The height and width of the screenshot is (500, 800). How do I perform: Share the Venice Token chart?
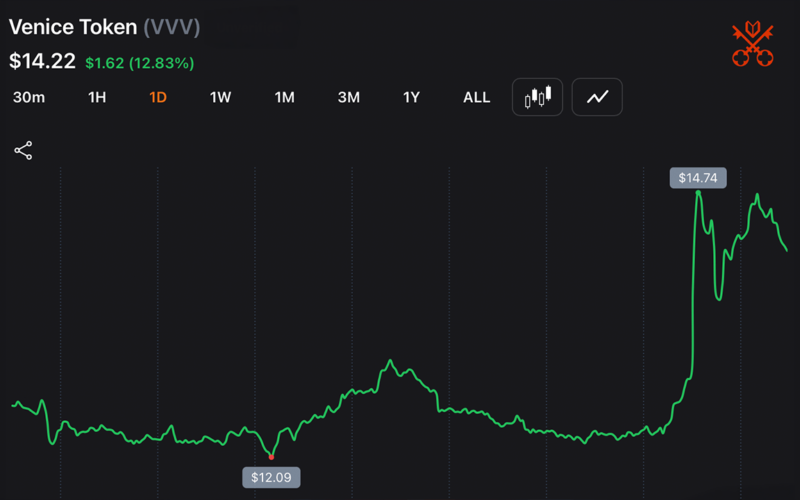coord(23,151)
